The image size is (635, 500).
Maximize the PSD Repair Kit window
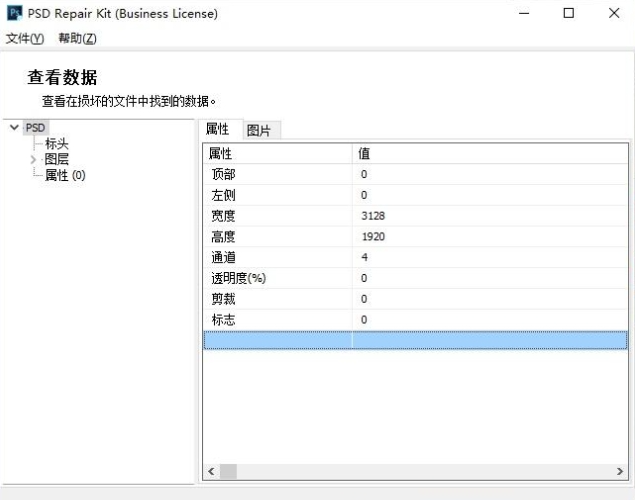click(x=569, y=13)
